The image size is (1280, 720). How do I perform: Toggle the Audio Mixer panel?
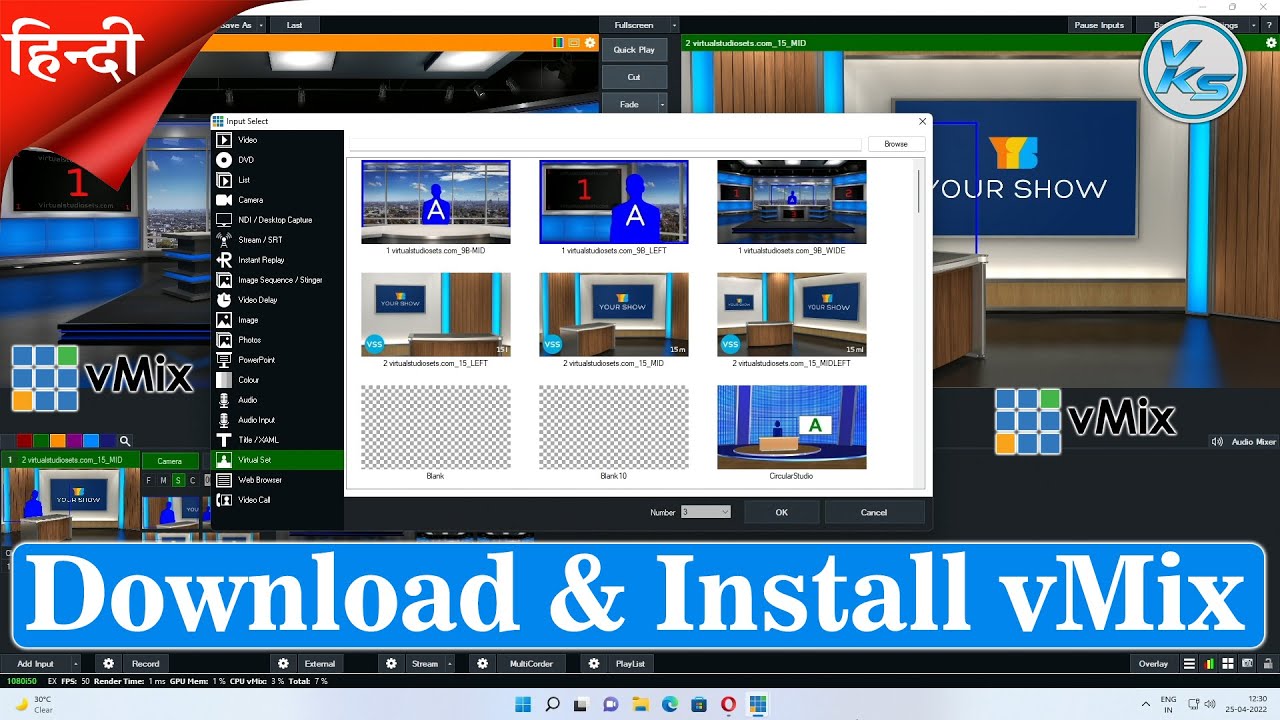click(x=1243, y=441)
